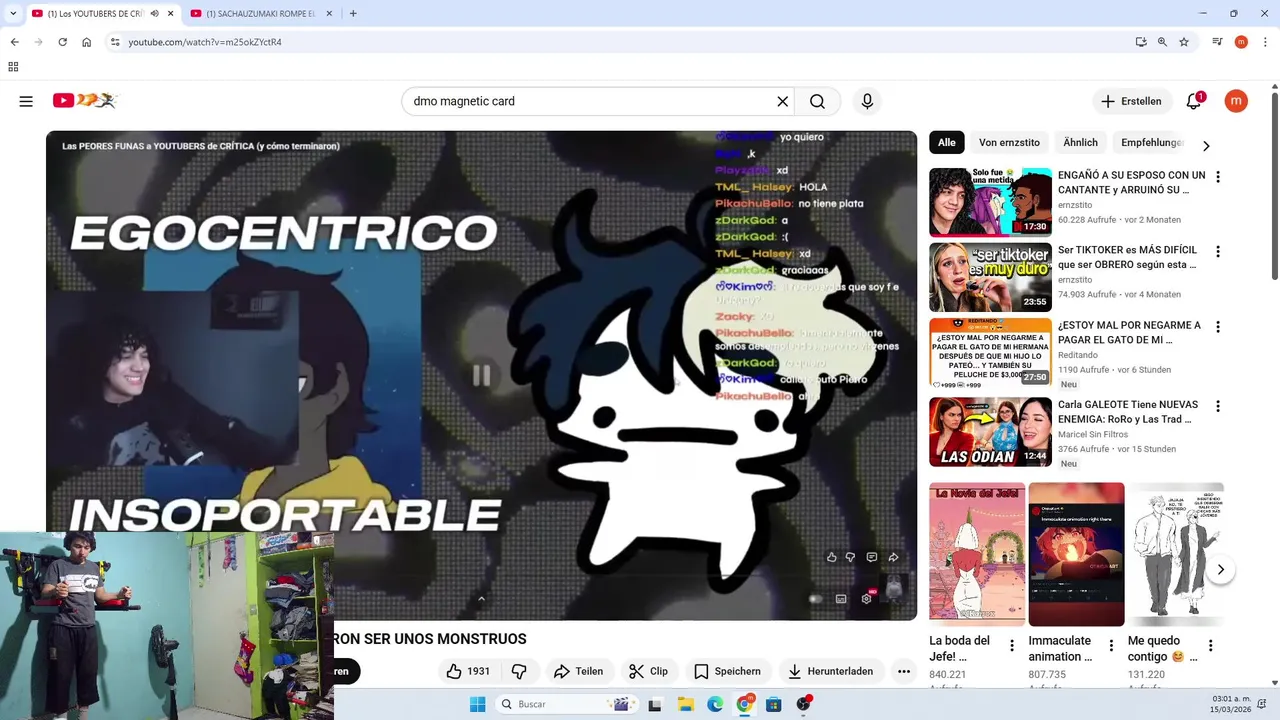
Task: Mute the 'Los YOUTUBERS DE CRÍ' tab audio
Action: pos(155,14)
